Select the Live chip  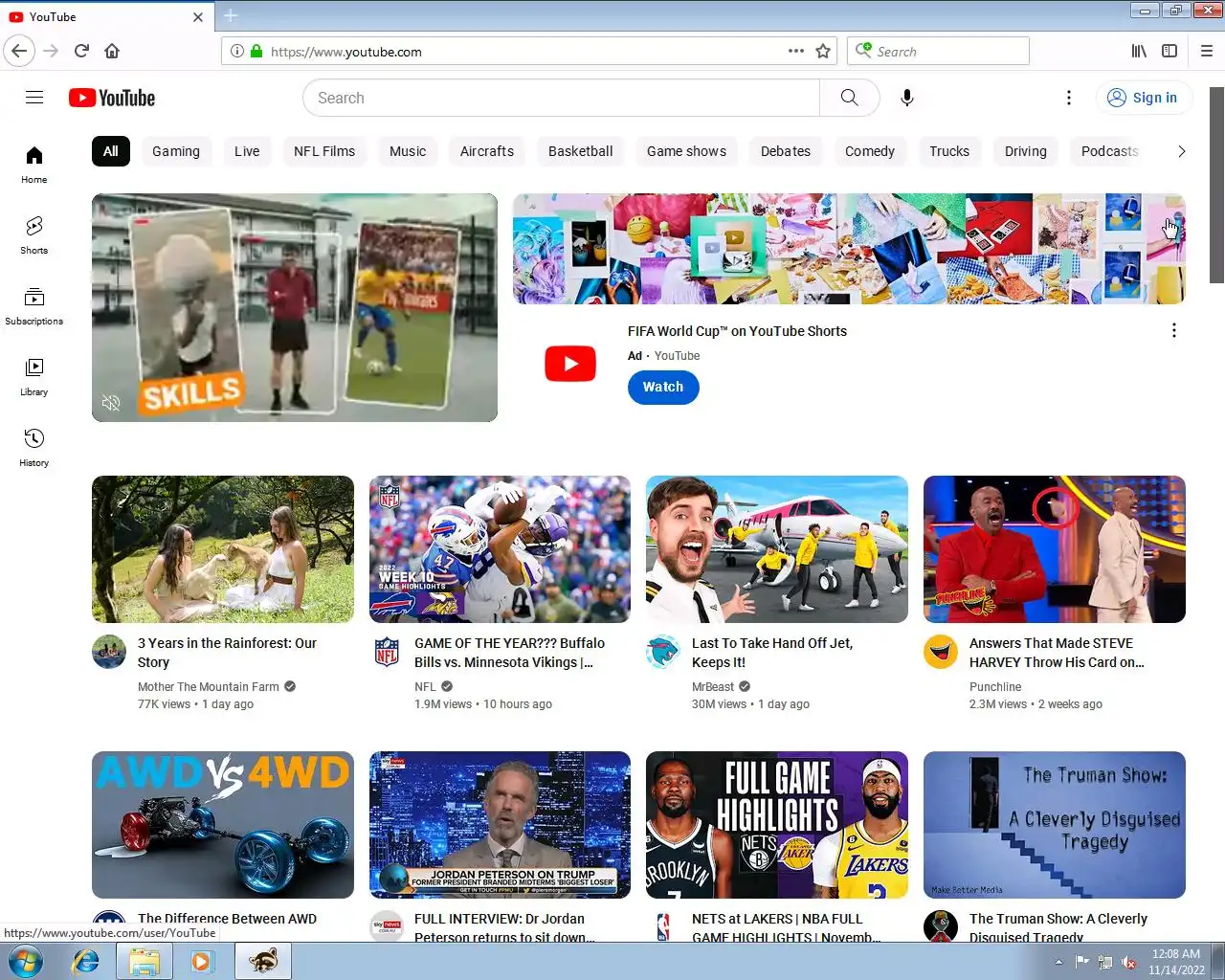[x=247, y=151]
